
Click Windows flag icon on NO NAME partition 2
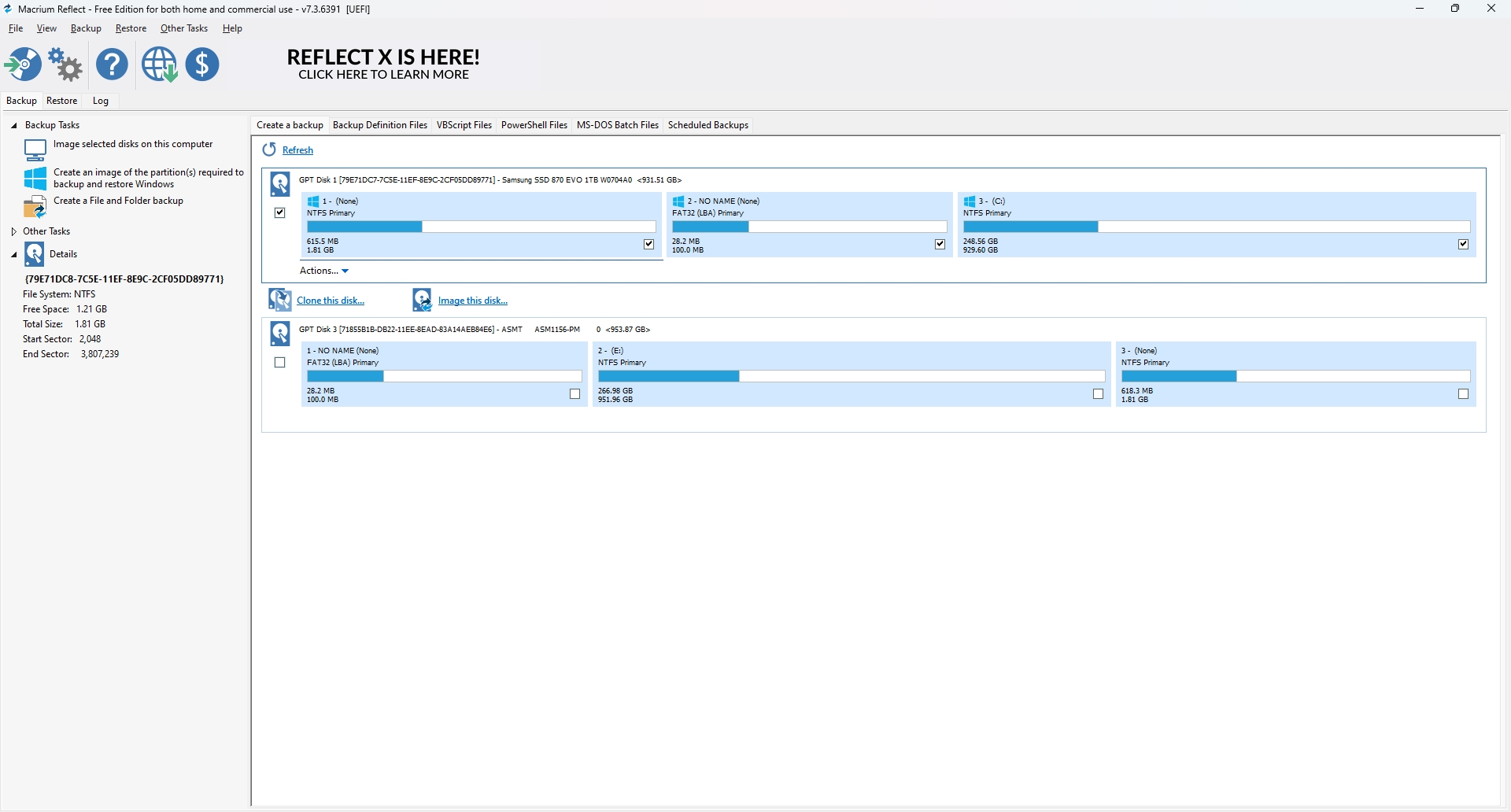678,201
